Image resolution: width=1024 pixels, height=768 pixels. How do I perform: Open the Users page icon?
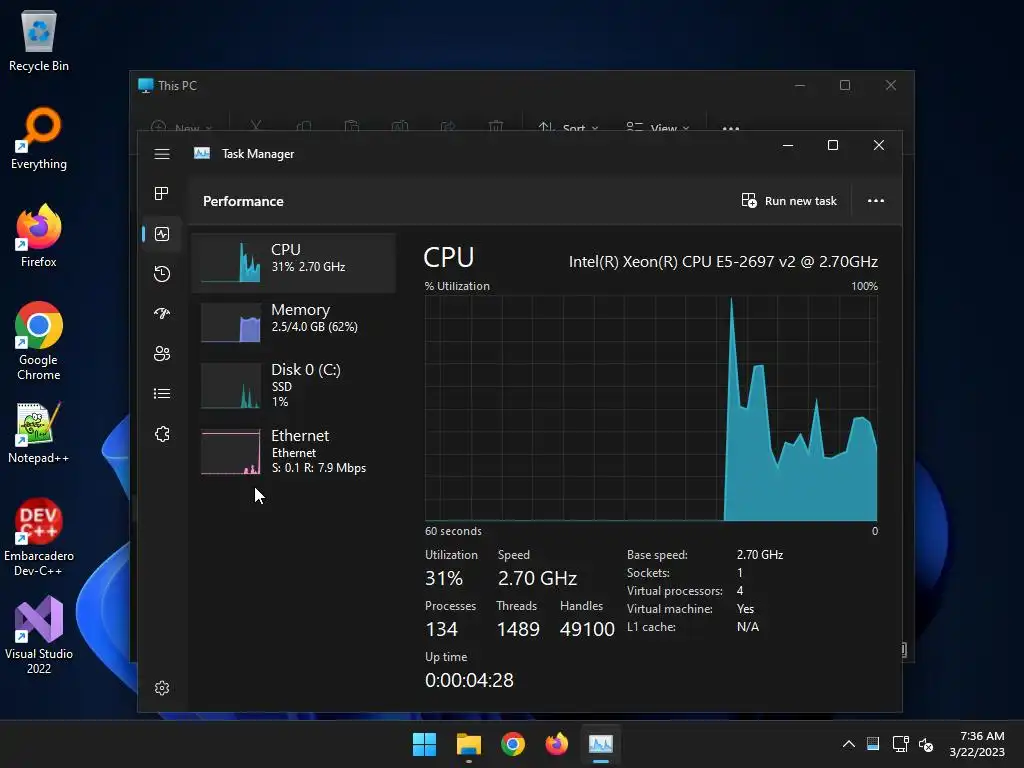(162, 353)
